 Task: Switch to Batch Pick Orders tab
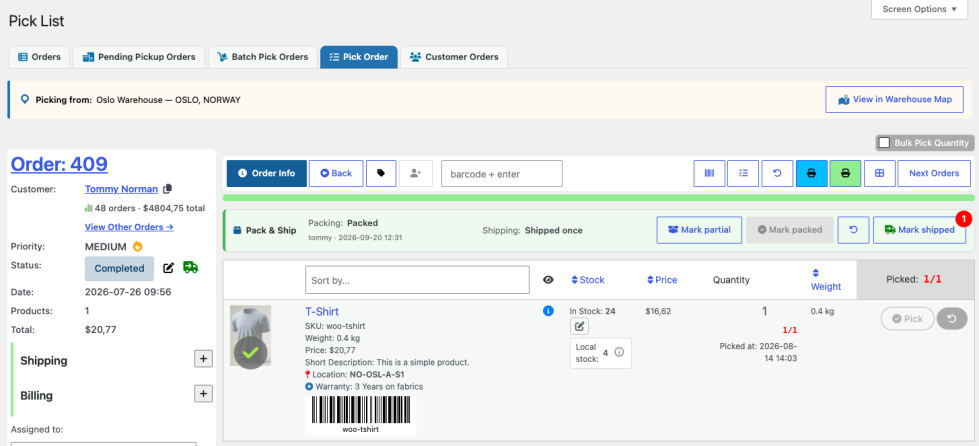click(x=262, y=57)
